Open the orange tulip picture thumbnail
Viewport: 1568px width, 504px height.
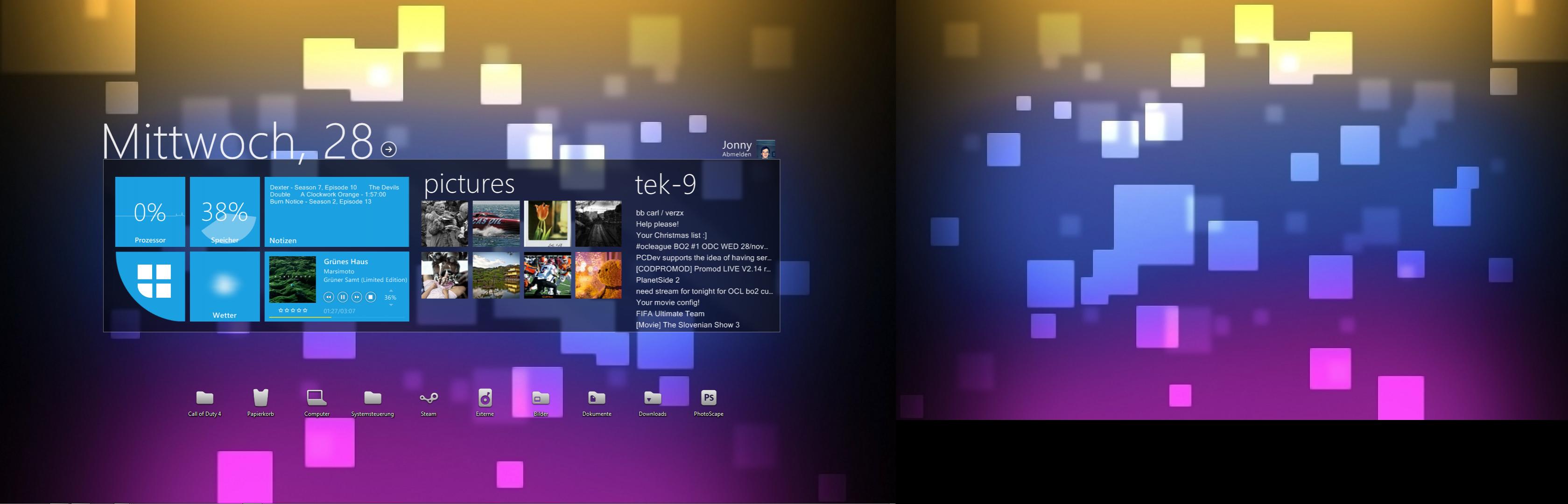pyautogui.click(x=547, y=224)
